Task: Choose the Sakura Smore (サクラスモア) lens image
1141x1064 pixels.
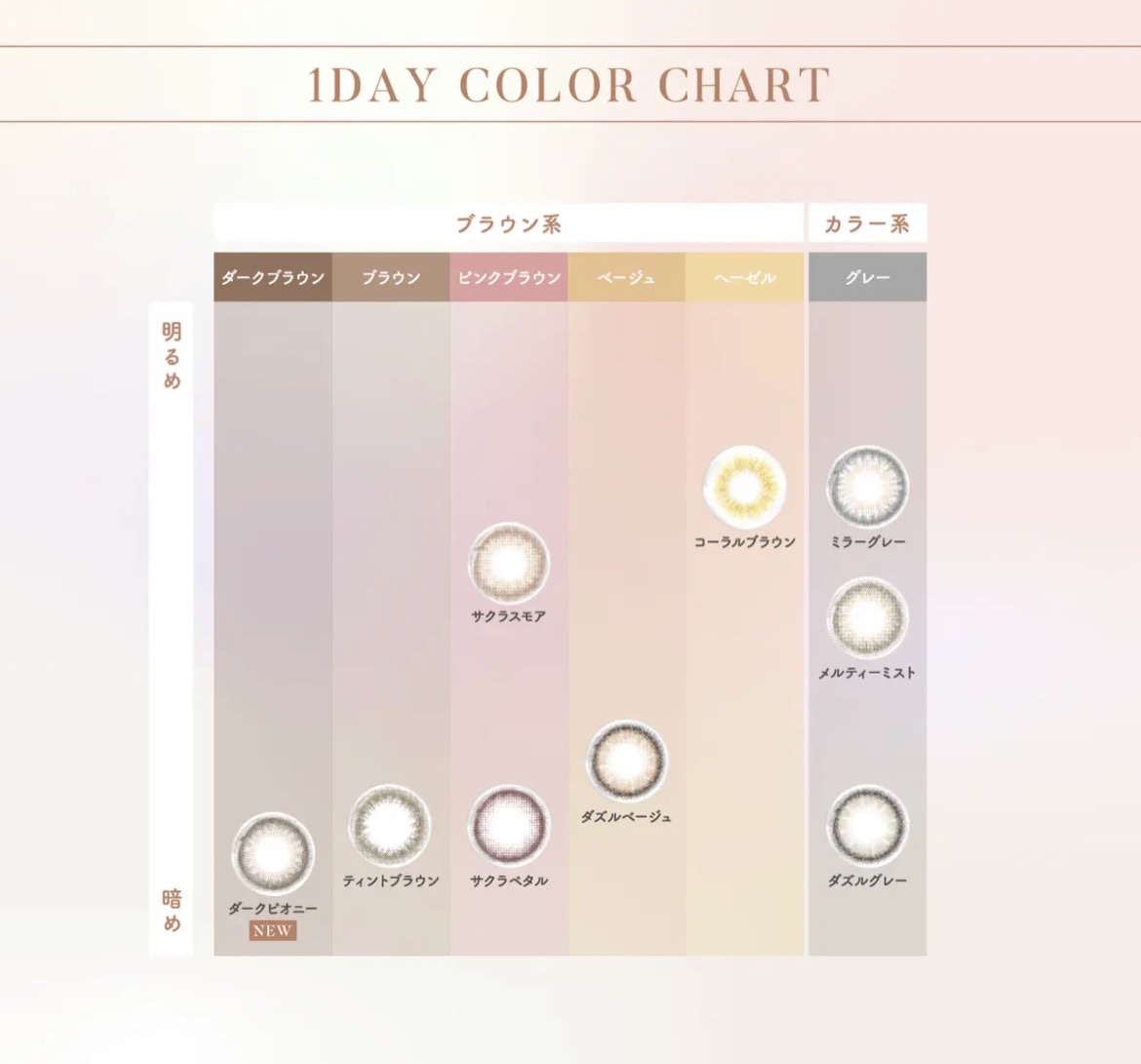Action: click(508, 563)
